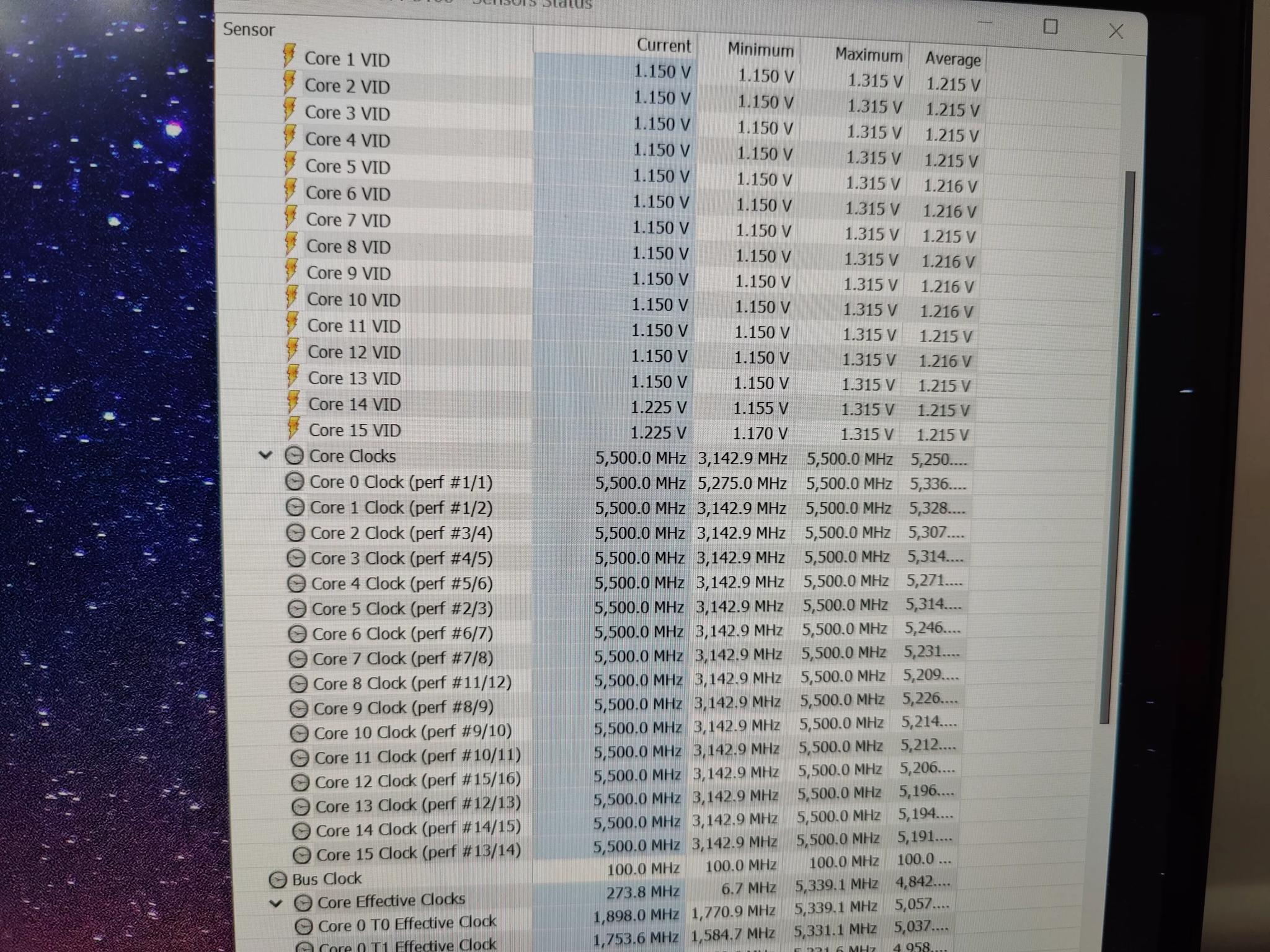Select Core 0 T0 Effective Clock label

[407, 924]
